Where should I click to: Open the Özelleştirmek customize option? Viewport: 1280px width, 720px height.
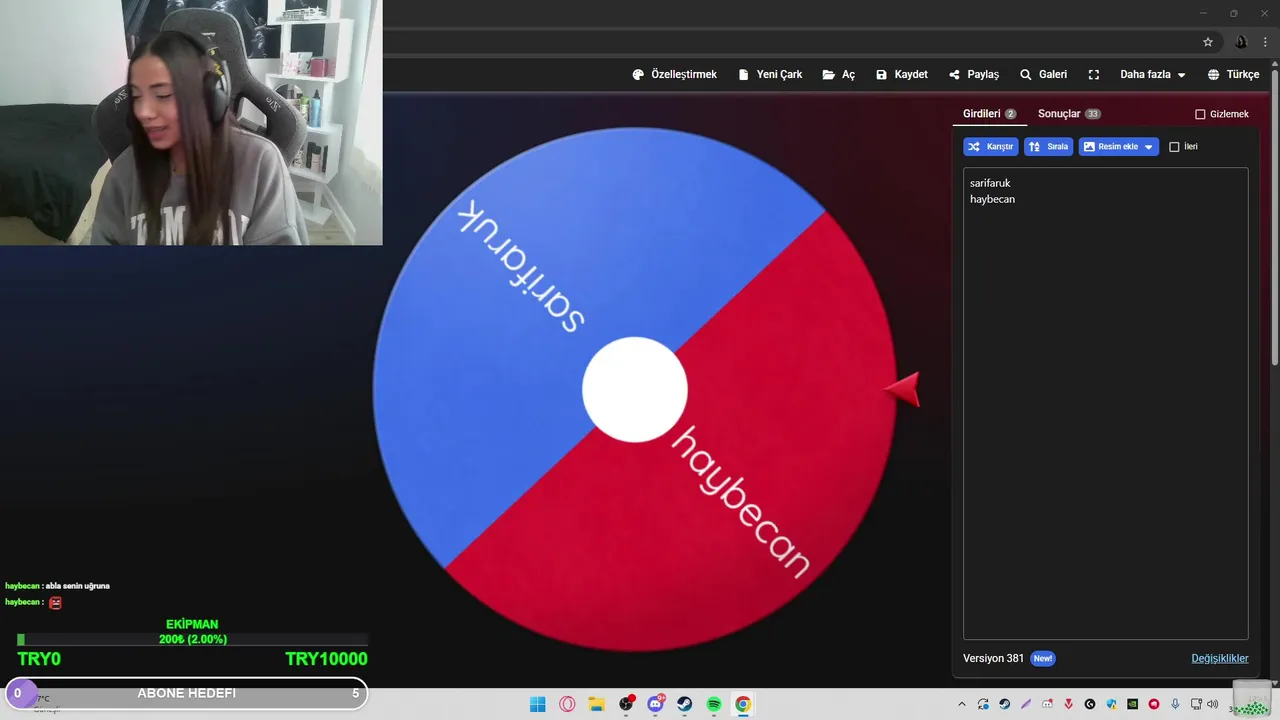click(x=674, y=75)
